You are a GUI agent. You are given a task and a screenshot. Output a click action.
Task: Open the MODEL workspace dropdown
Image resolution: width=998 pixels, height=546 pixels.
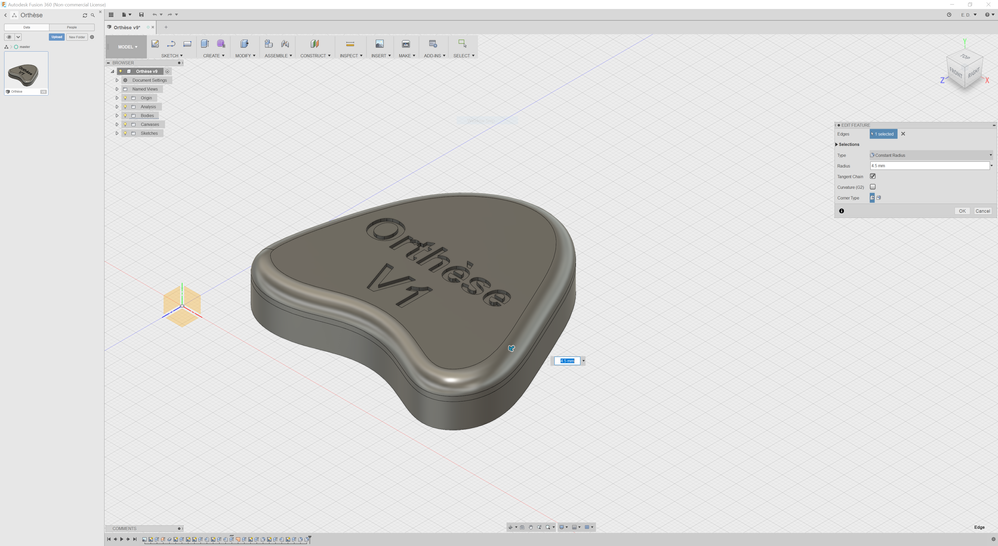(x=127, y=46)
